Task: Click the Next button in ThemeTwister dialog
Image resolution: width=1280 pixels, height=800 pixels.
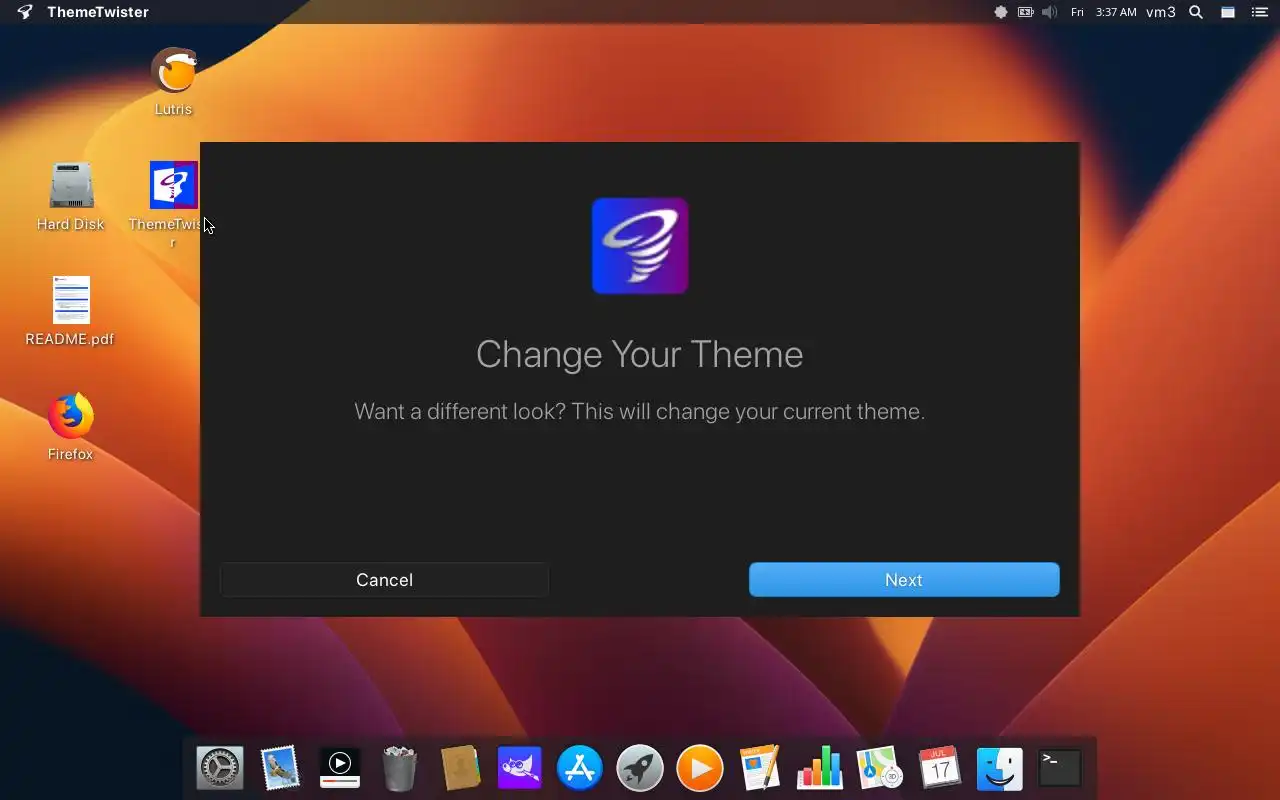Action: (904, 580)
